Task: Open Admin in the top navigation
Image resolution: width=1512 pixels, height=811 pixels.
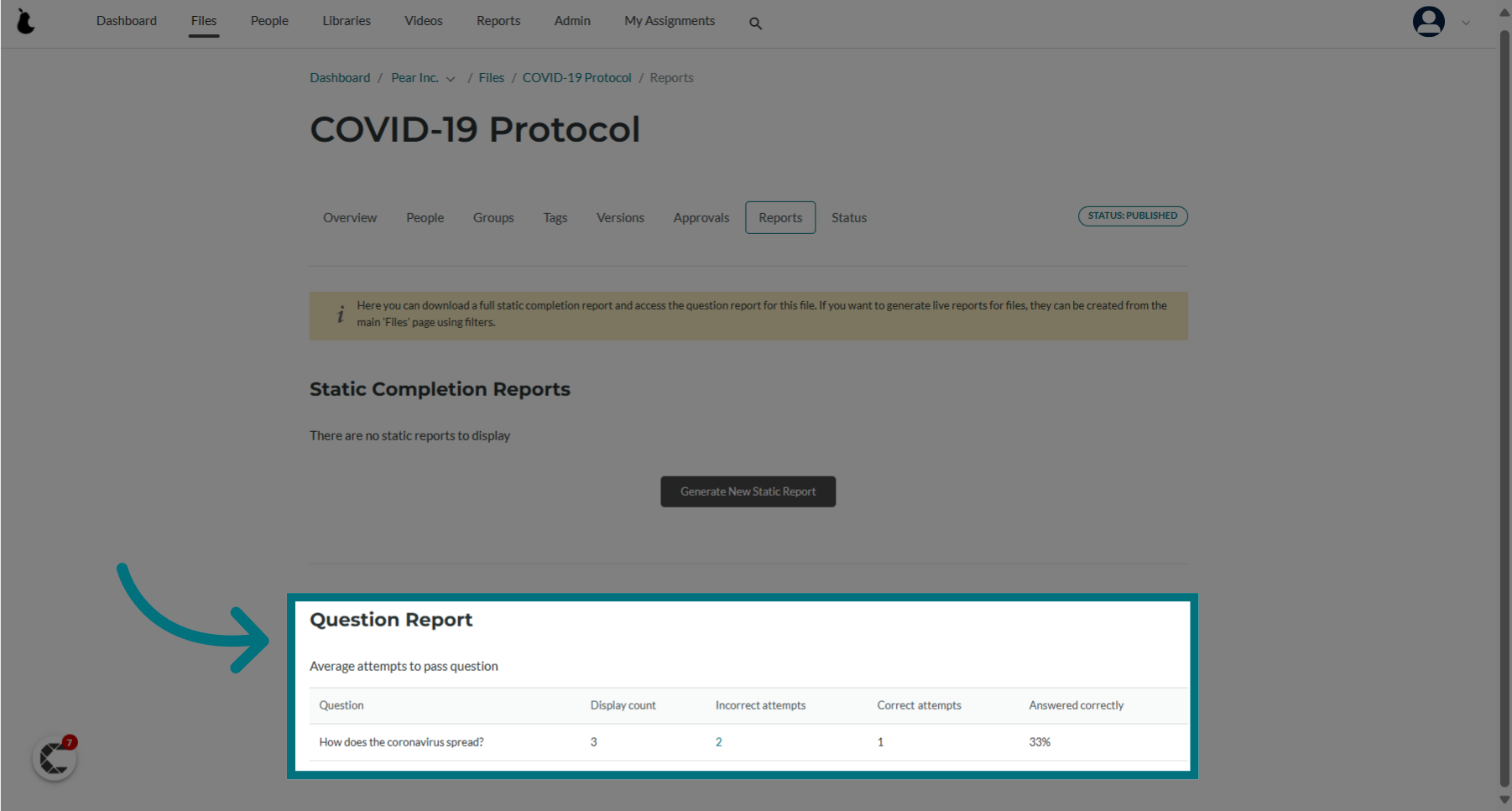Action: [572, 21]
